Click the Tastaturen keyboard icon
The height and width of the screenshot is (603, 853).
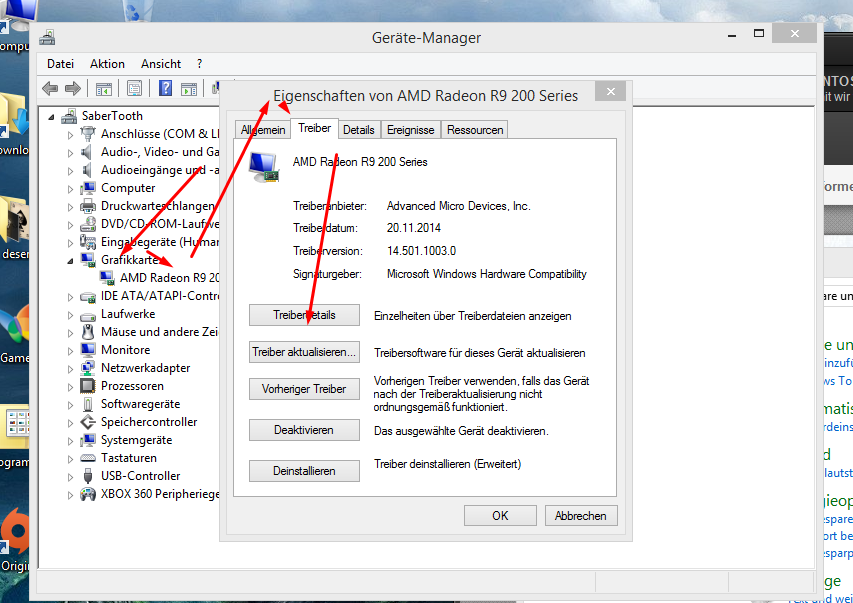point(88,458)
